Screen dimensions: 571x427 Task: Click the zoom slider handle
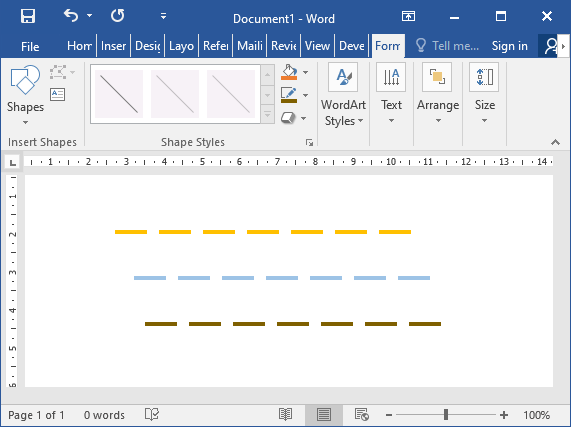tap(446, 415)
